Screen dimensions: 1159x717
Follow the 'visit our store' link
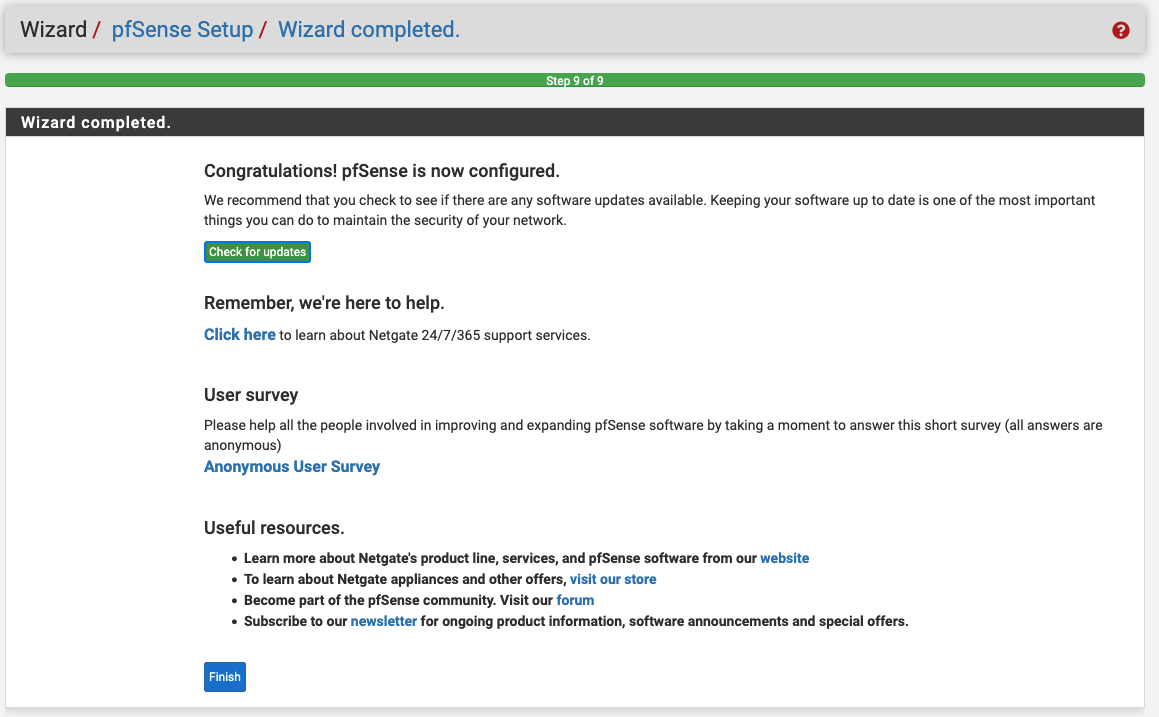pos(613,580)
